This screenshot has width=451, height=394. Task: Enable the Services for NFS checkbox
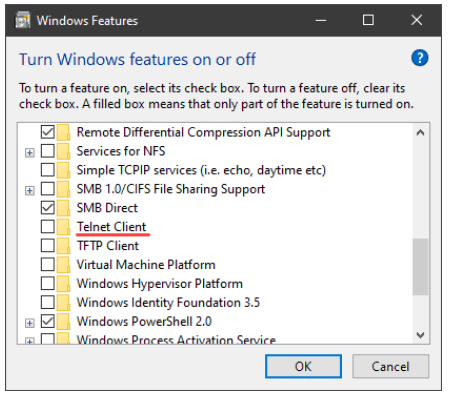pos(48,151)
